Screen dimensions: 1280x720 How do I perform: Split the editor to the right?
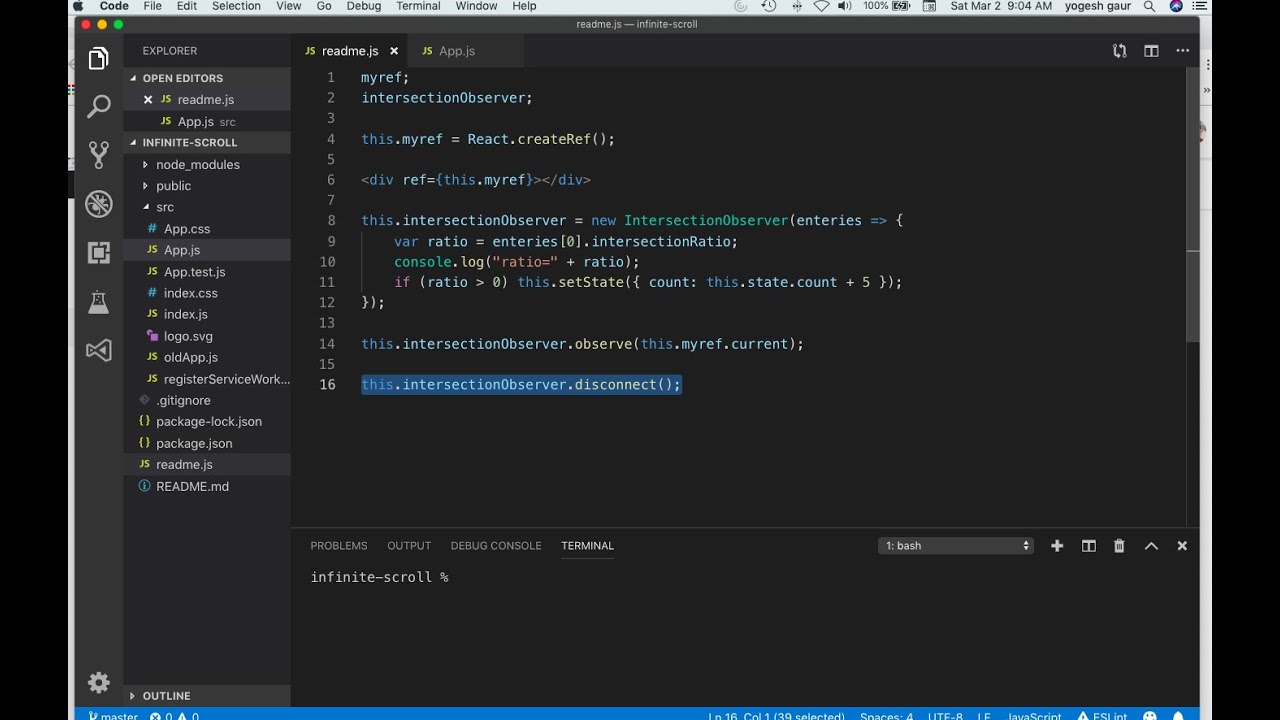pos(1151,51)
